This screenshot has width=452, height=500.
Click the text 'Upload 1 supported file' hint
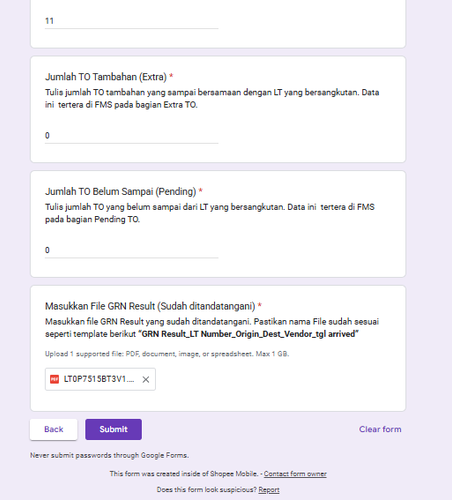[x=167, y=354]
